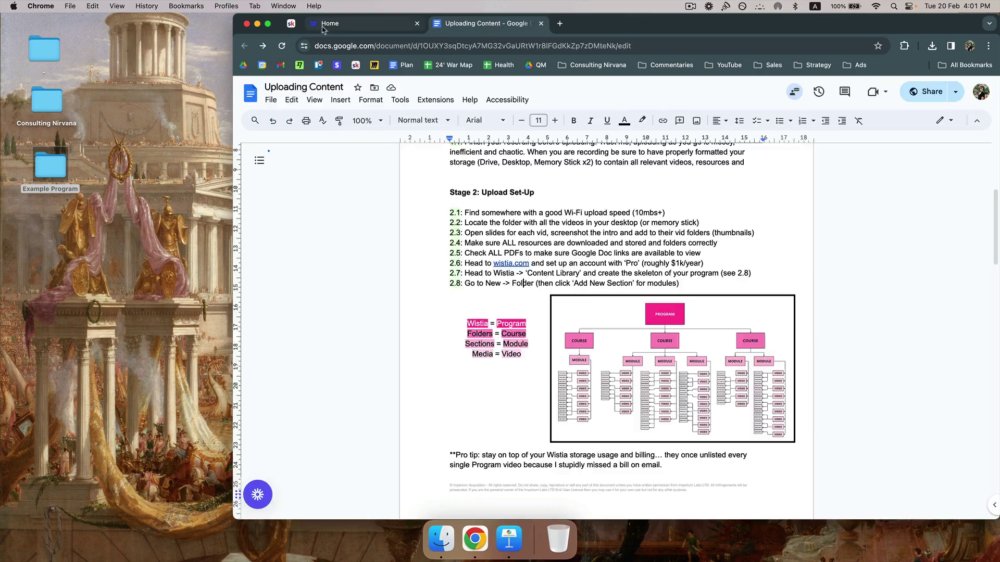This screenshot has width=1000, height=562.
Task: Undo the last edit
Action: coord(272,121)
